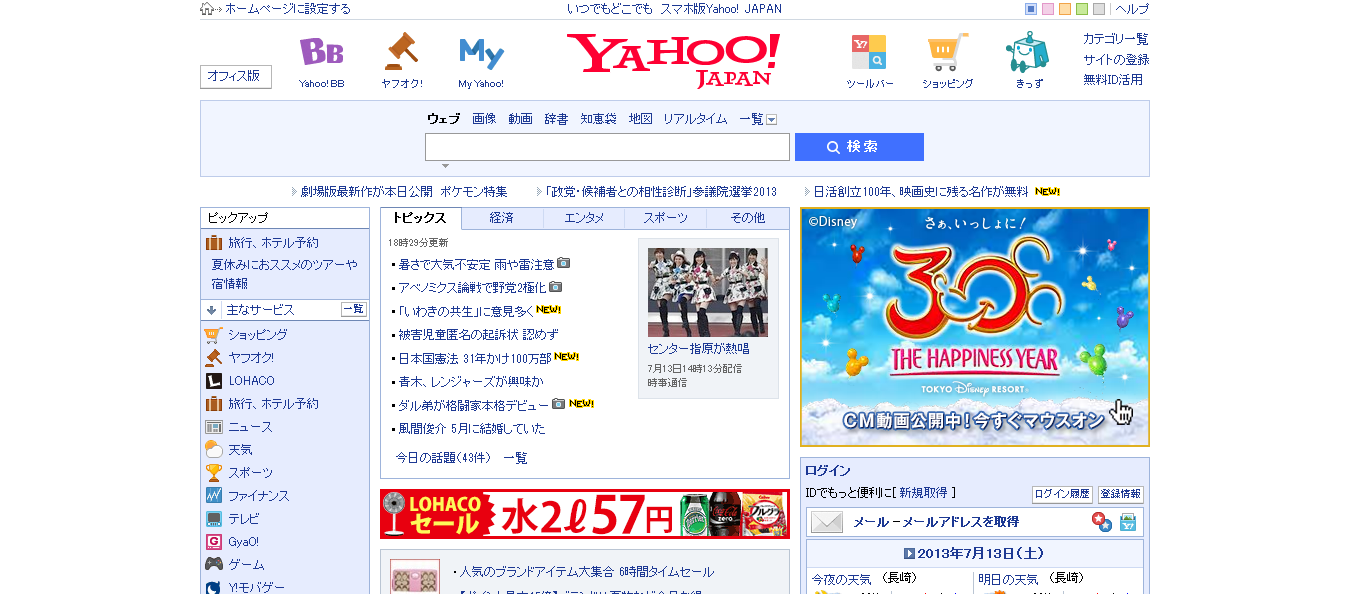
Task: Switch to the スポーツ news tab
Action: coord(665,218)
